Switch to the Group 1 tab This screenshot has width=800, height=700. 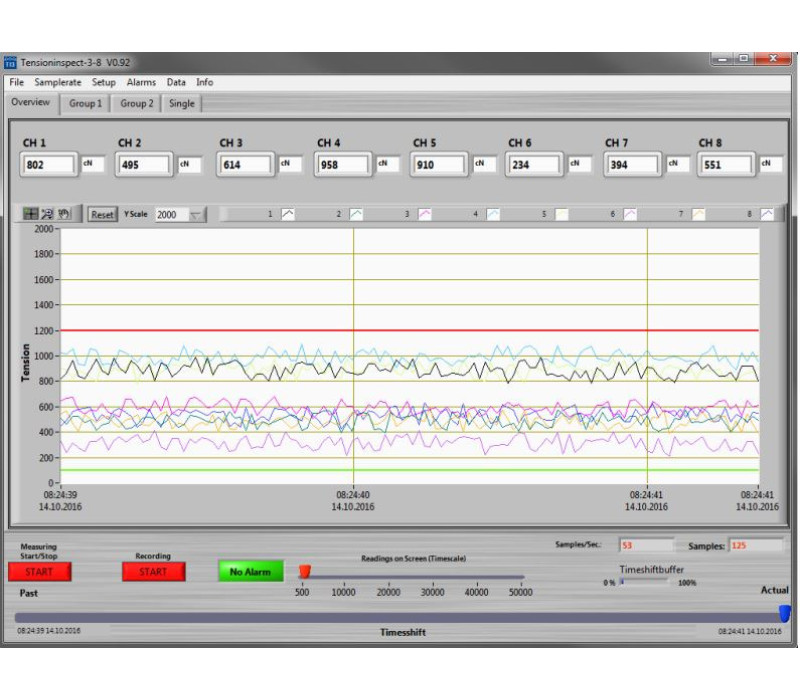[85, 104]
